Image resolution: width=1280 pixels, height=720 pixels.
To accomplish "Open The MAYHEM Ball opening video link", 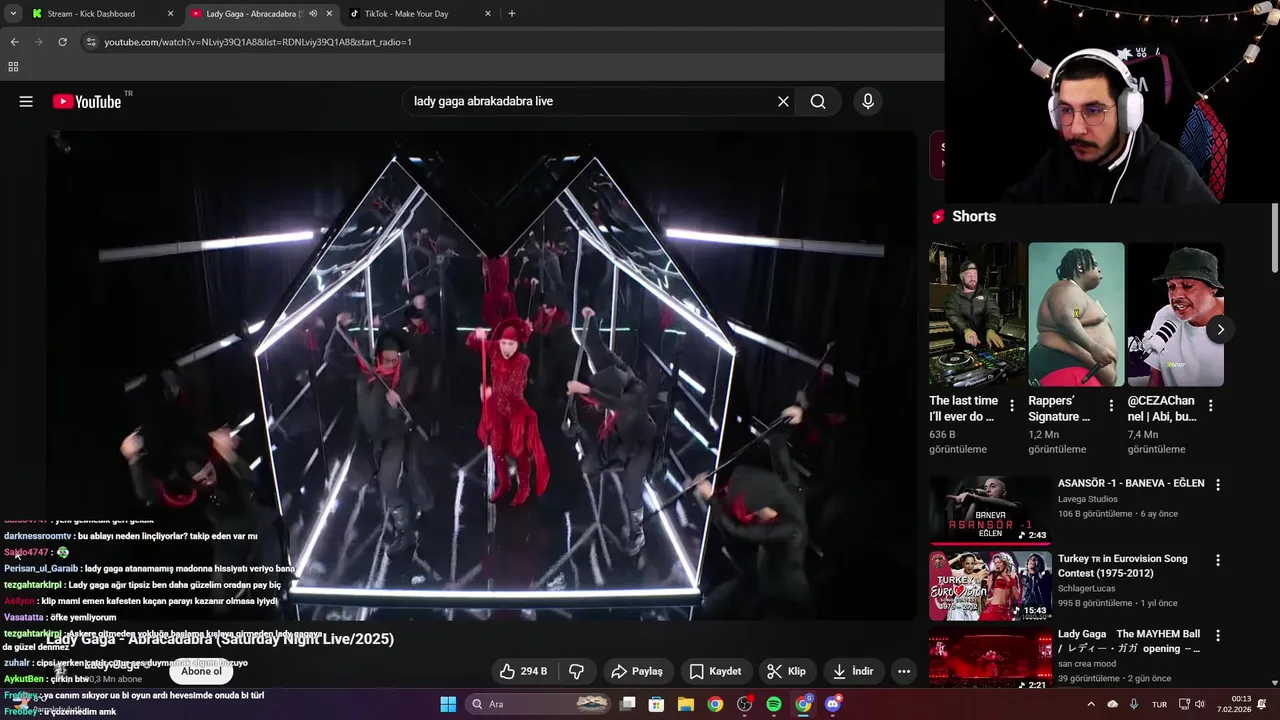I will [1129, 641].
